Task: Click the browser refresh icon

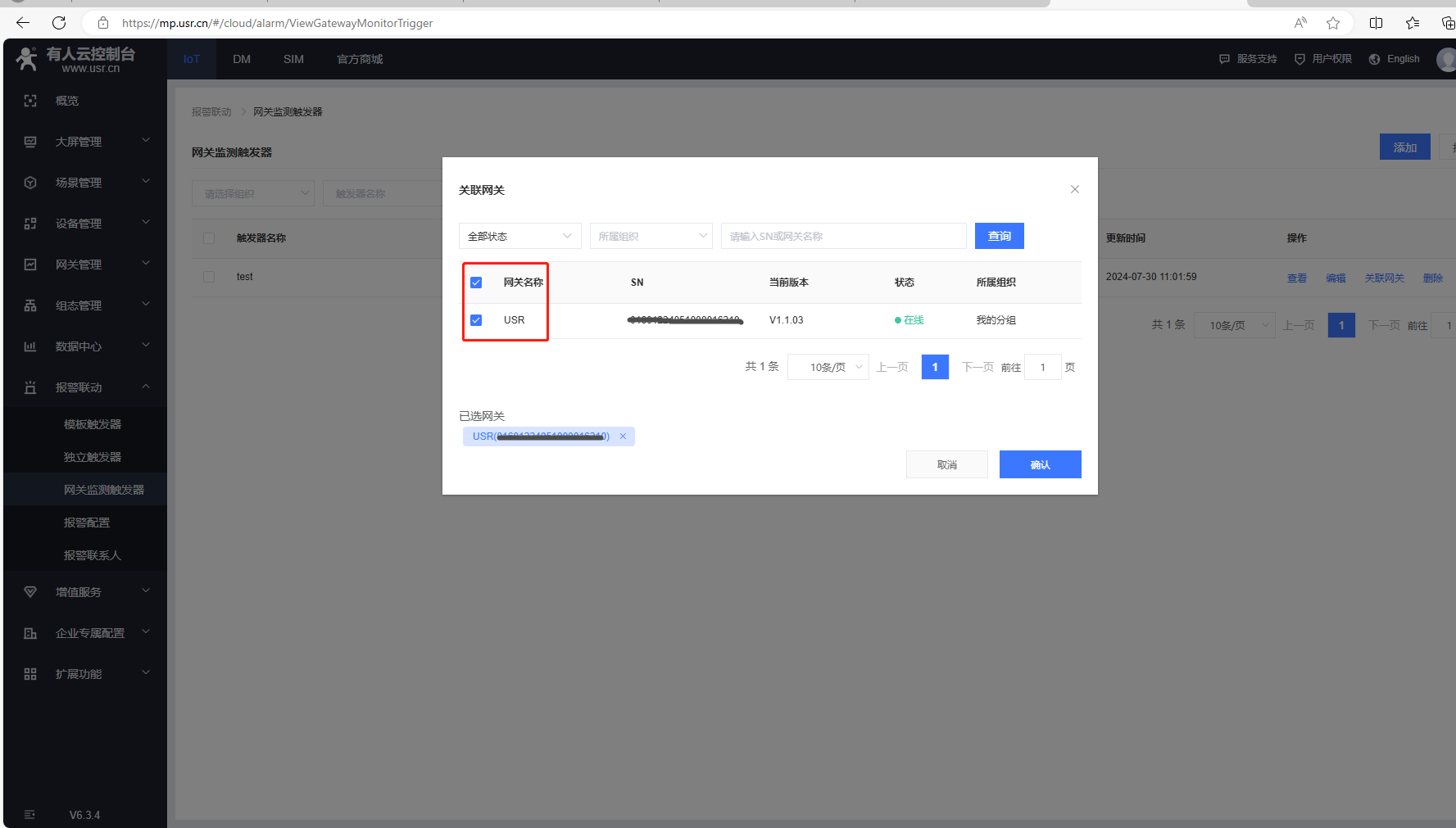Action: tap(59, 23)
